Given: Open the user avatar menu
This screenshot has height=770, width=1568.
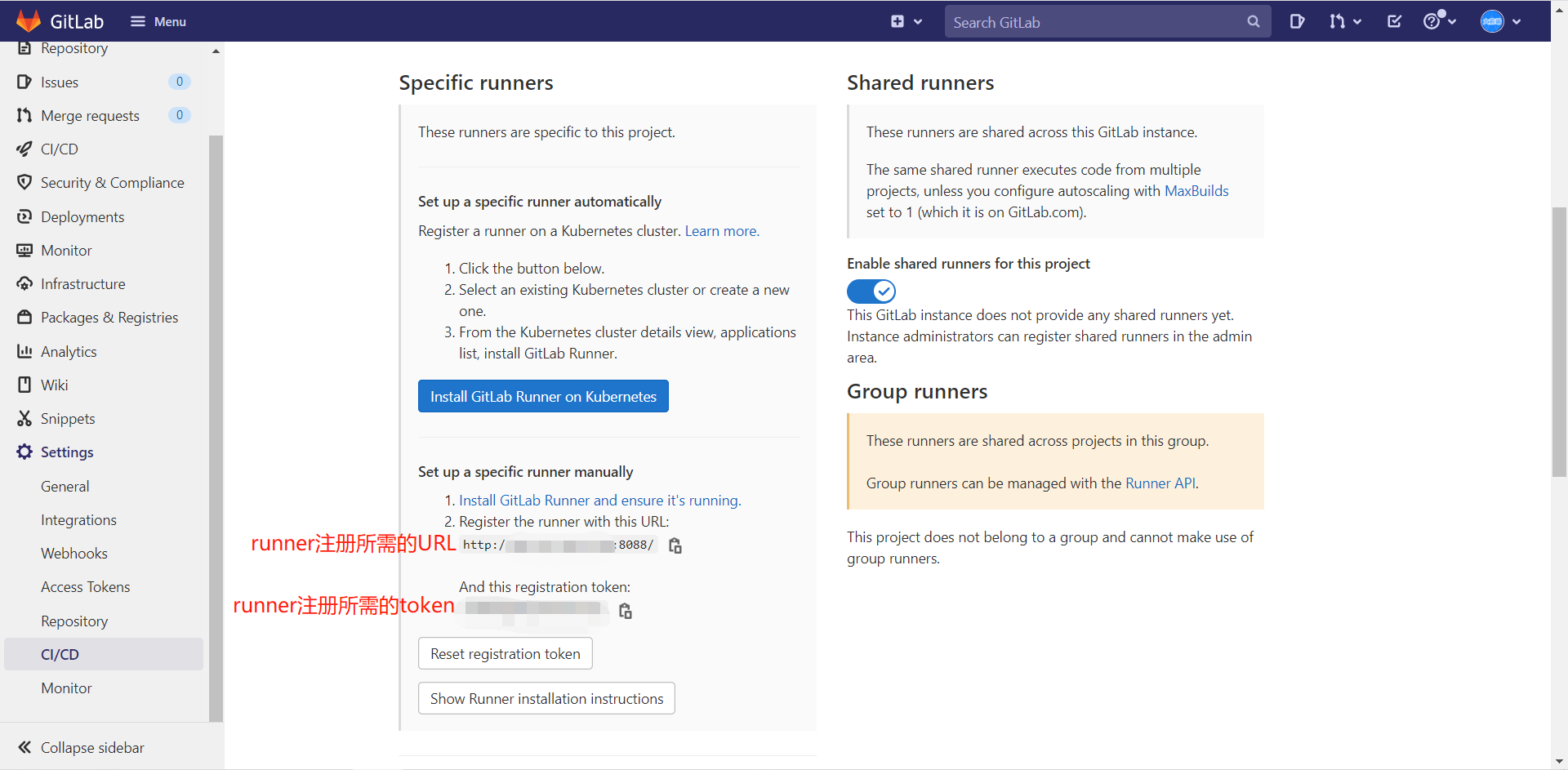Looking at the screenshot, I should pyautogui.click(x=1499, y=21).
